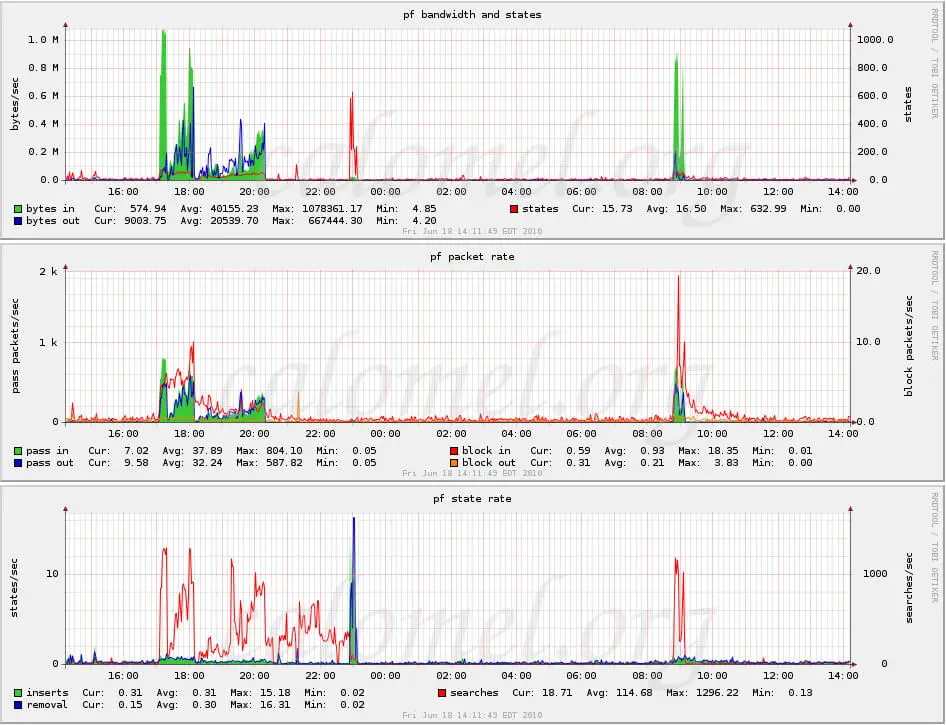Click the orange 'block out' legend swatch
946x725 pixels.
[x=454, y=463]
